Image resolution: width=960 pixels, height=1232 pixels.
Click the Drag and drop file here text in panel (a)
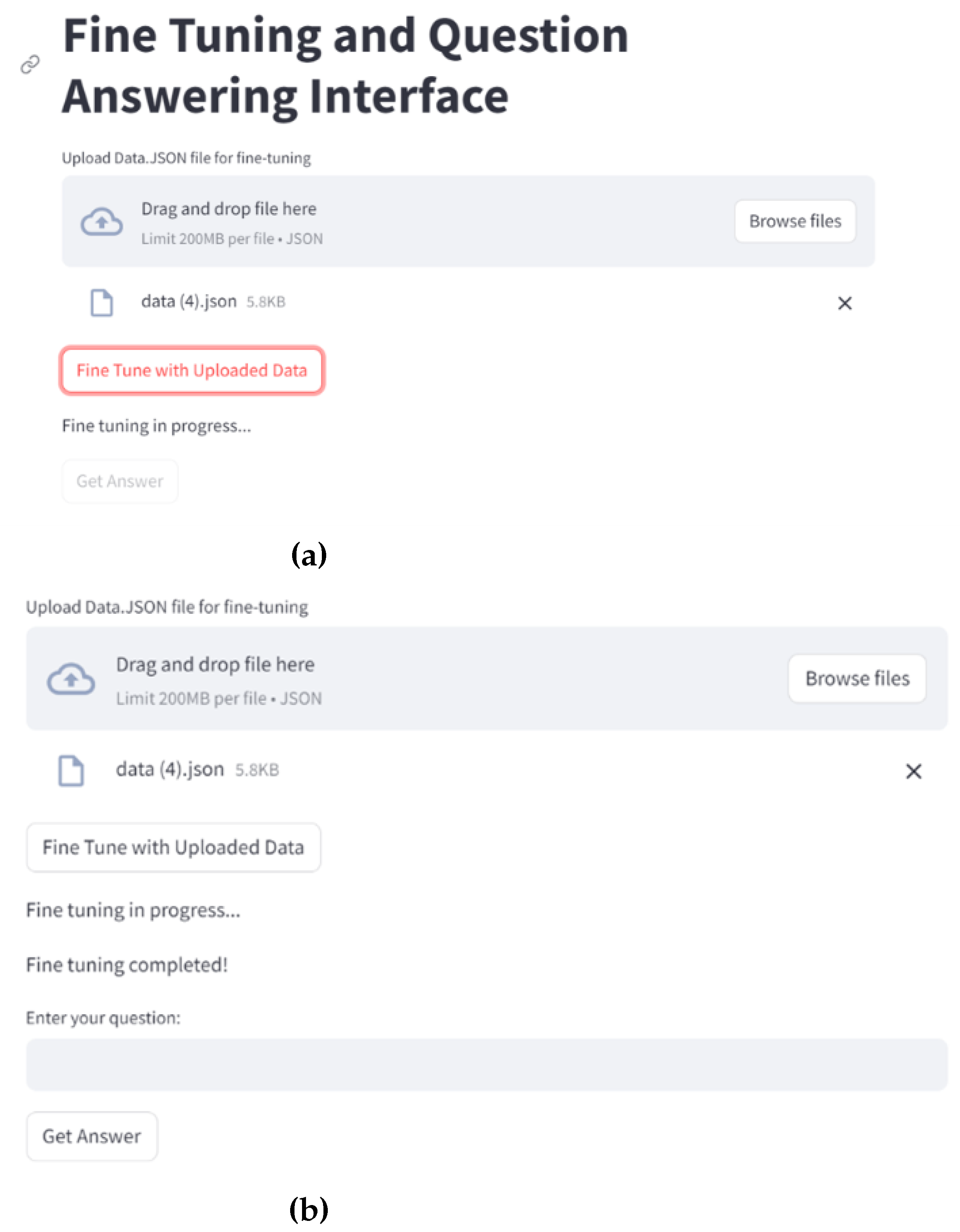(x=228, y=209)
